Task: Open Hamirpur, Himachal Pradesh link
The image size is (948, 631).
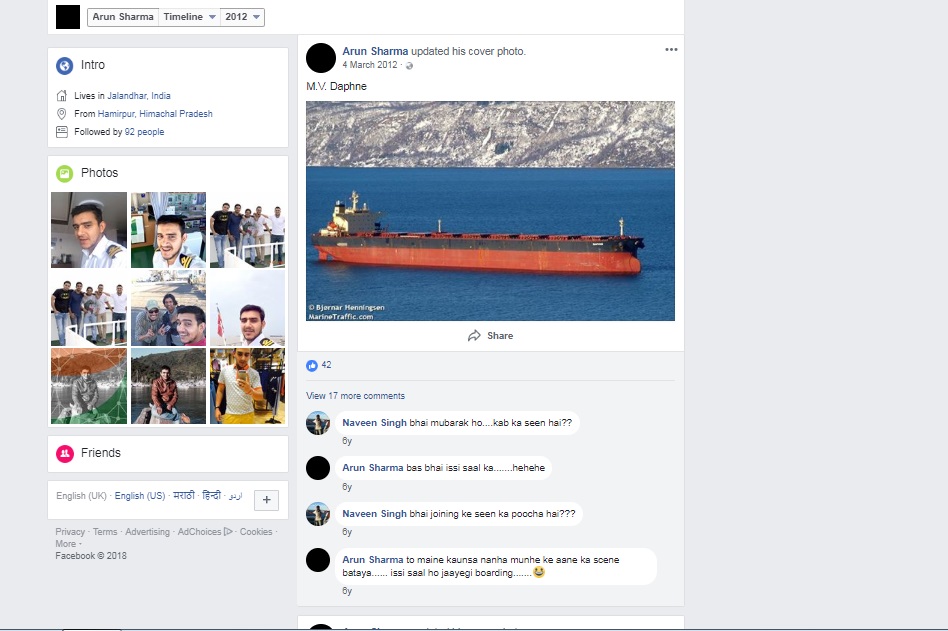Action: tap(155, 114)
